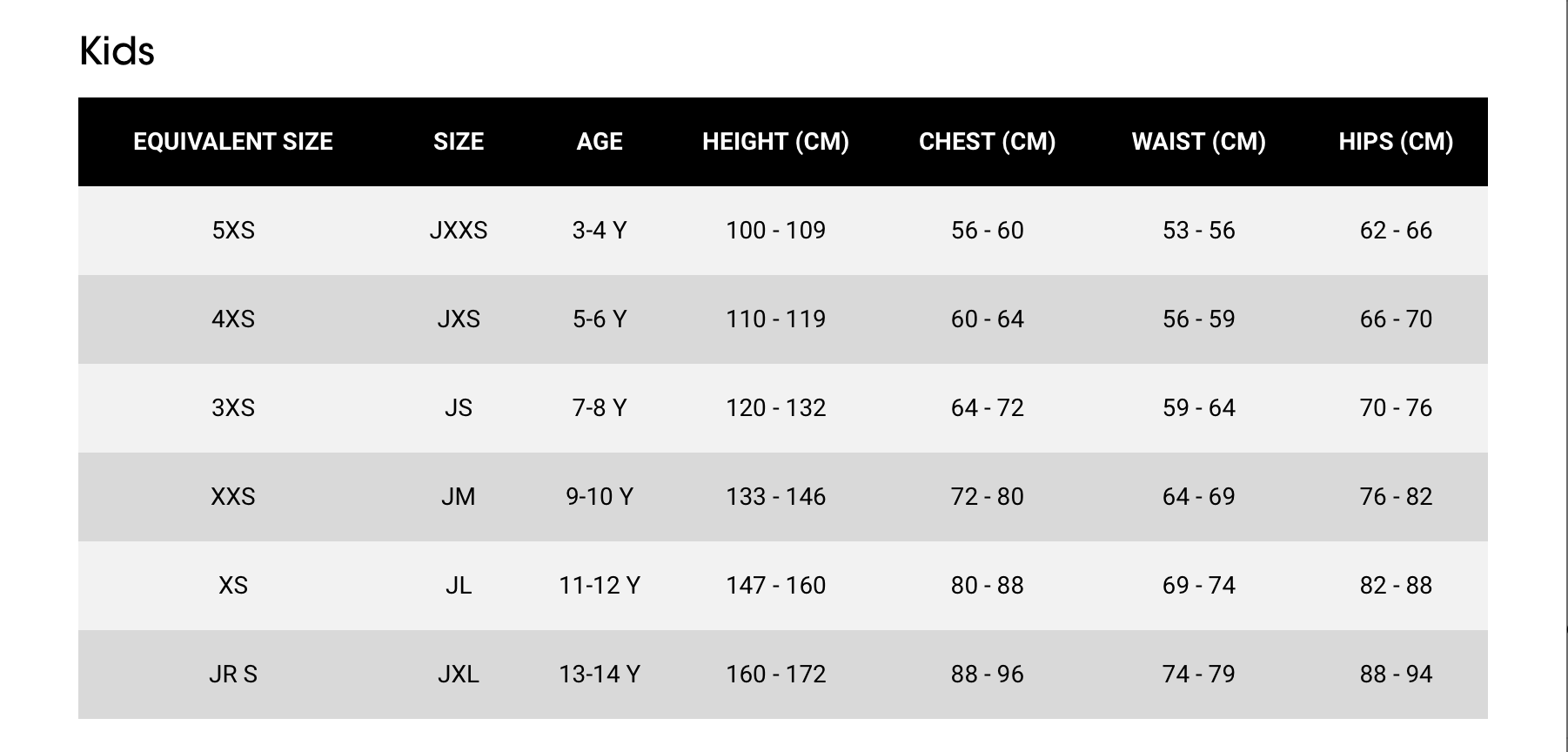The height and width of the screenshot is (752, 1568).
Task: Select the WAIST (CM) column header
Action: [1198, 142]
